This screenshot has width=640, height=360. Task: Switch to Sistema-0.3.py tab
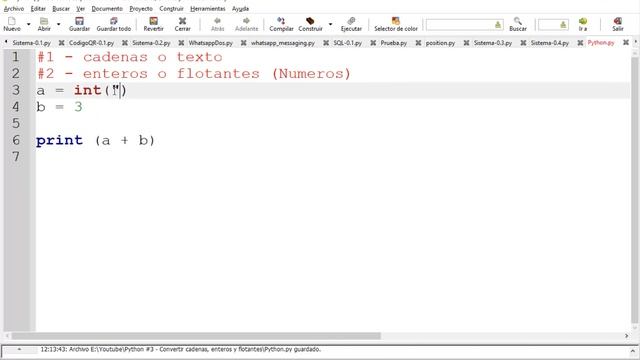493,43
